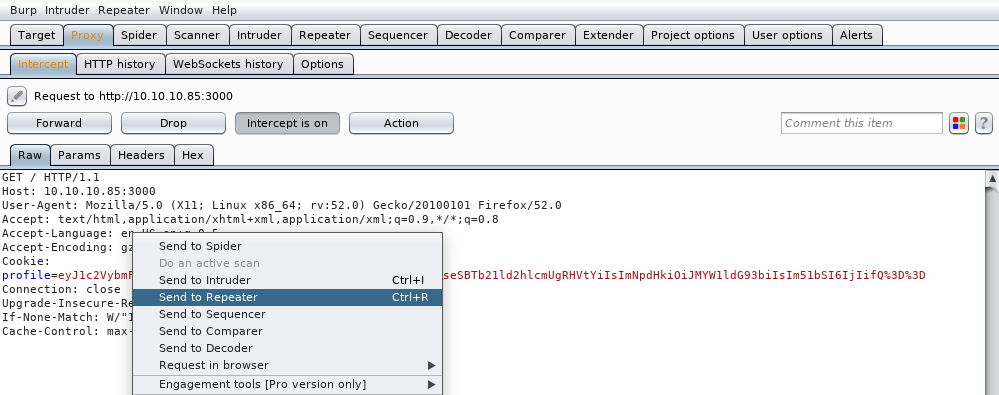This screenshot has height=395, width=999.
Task: Click the GET / HTTP/1.1 request line
Action: pos(51,177)
